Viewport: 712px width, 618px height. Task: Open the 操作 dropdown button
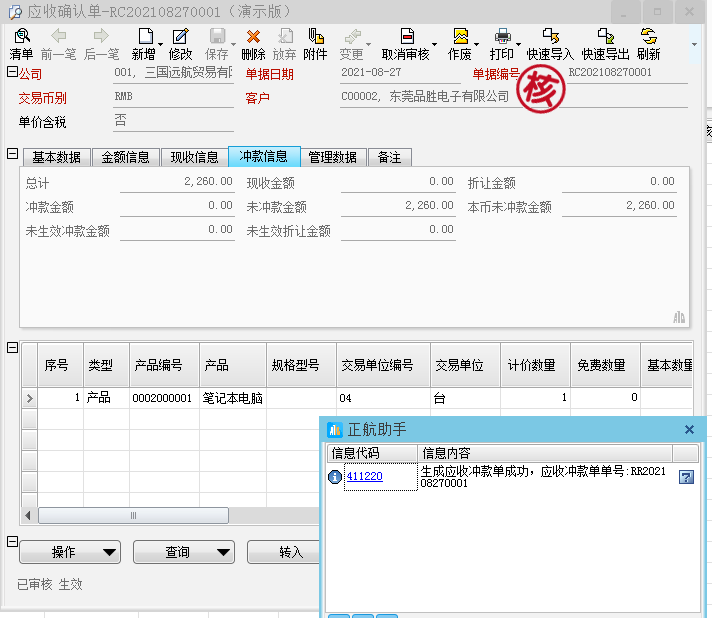click(69, 552)
